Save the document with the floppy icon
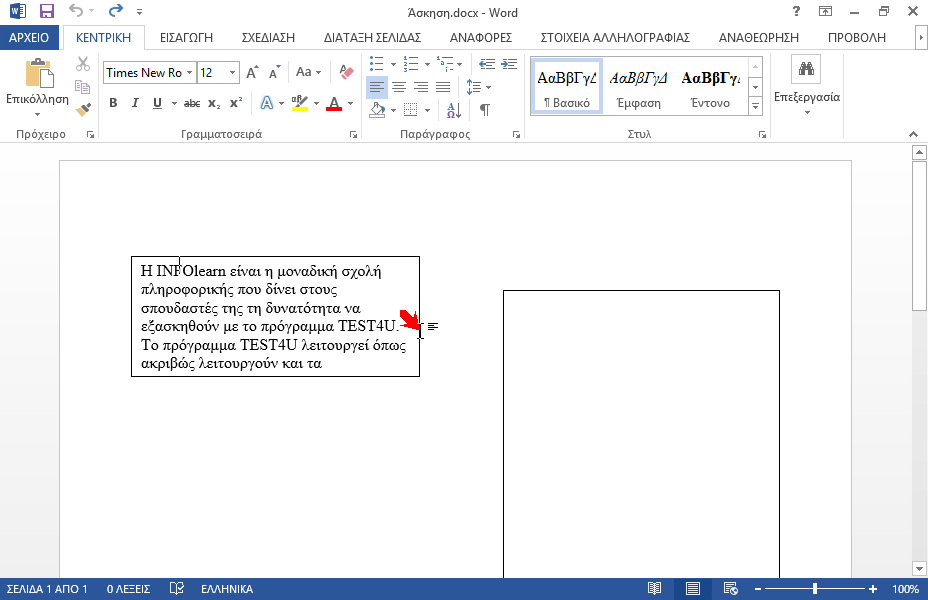 [x=46, y=11]
